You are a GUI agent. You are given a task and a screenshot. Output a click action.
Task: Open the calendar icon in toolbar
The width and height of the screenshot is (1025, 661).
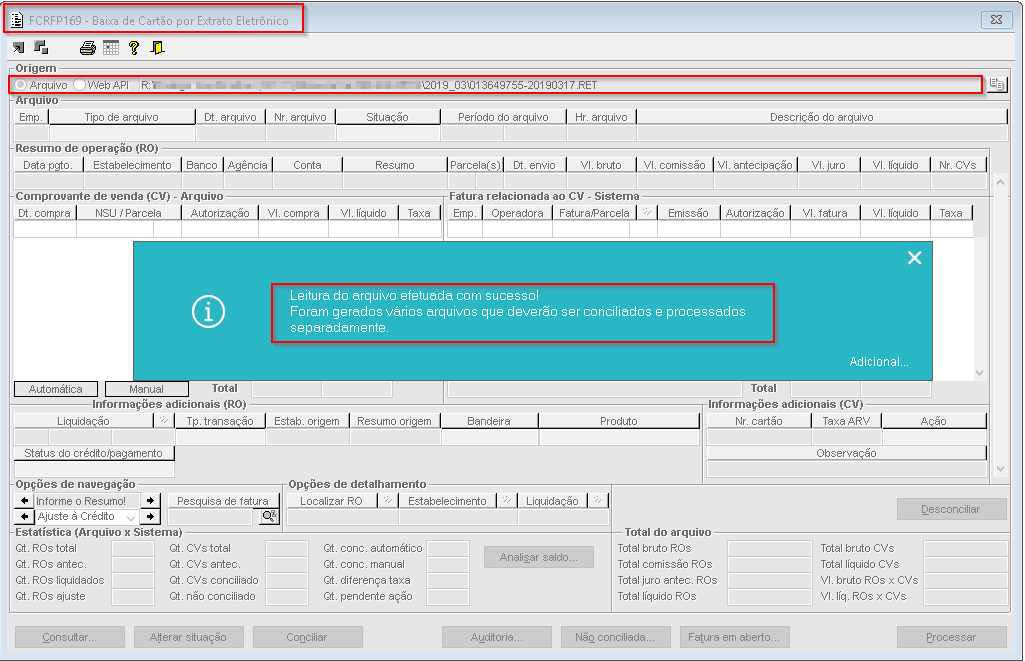(x=111, y=48)
